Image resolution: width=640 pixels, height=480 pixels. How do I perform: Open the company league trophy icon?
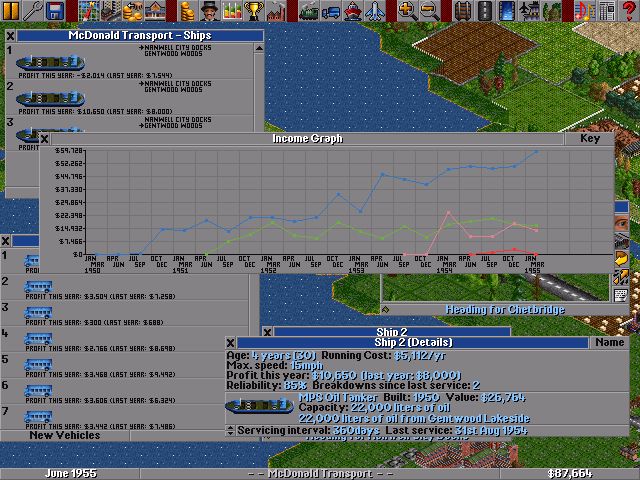253,11
